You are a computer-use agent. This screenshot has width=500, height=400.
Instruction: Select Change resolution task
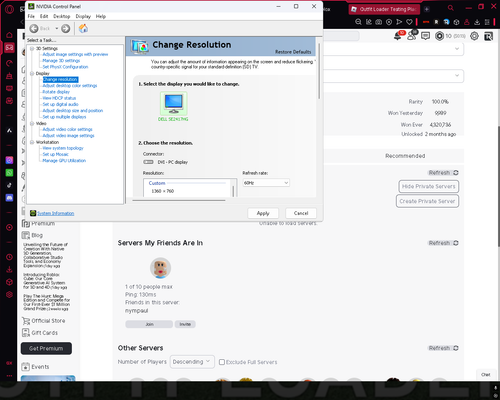coord(60,79)
